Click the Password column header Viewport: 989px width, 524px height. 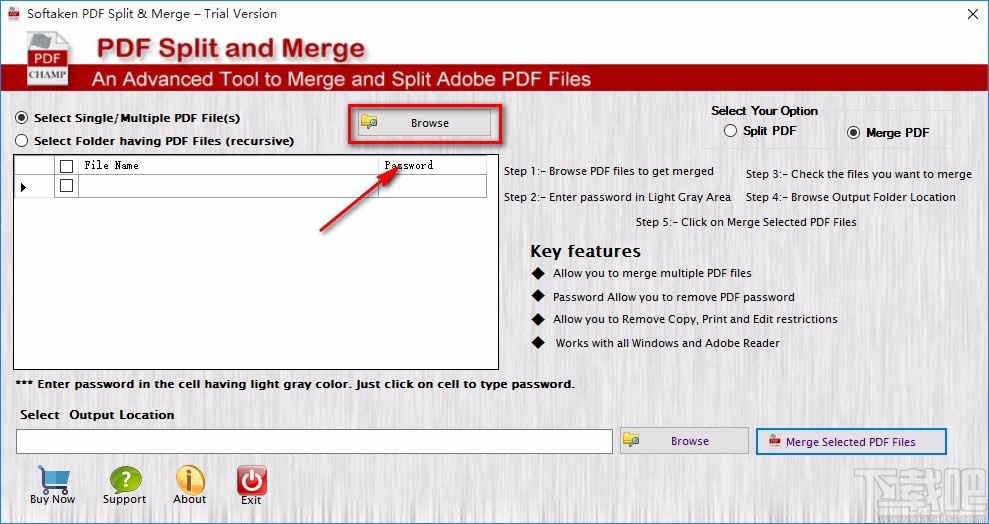[x=432, y=165]
